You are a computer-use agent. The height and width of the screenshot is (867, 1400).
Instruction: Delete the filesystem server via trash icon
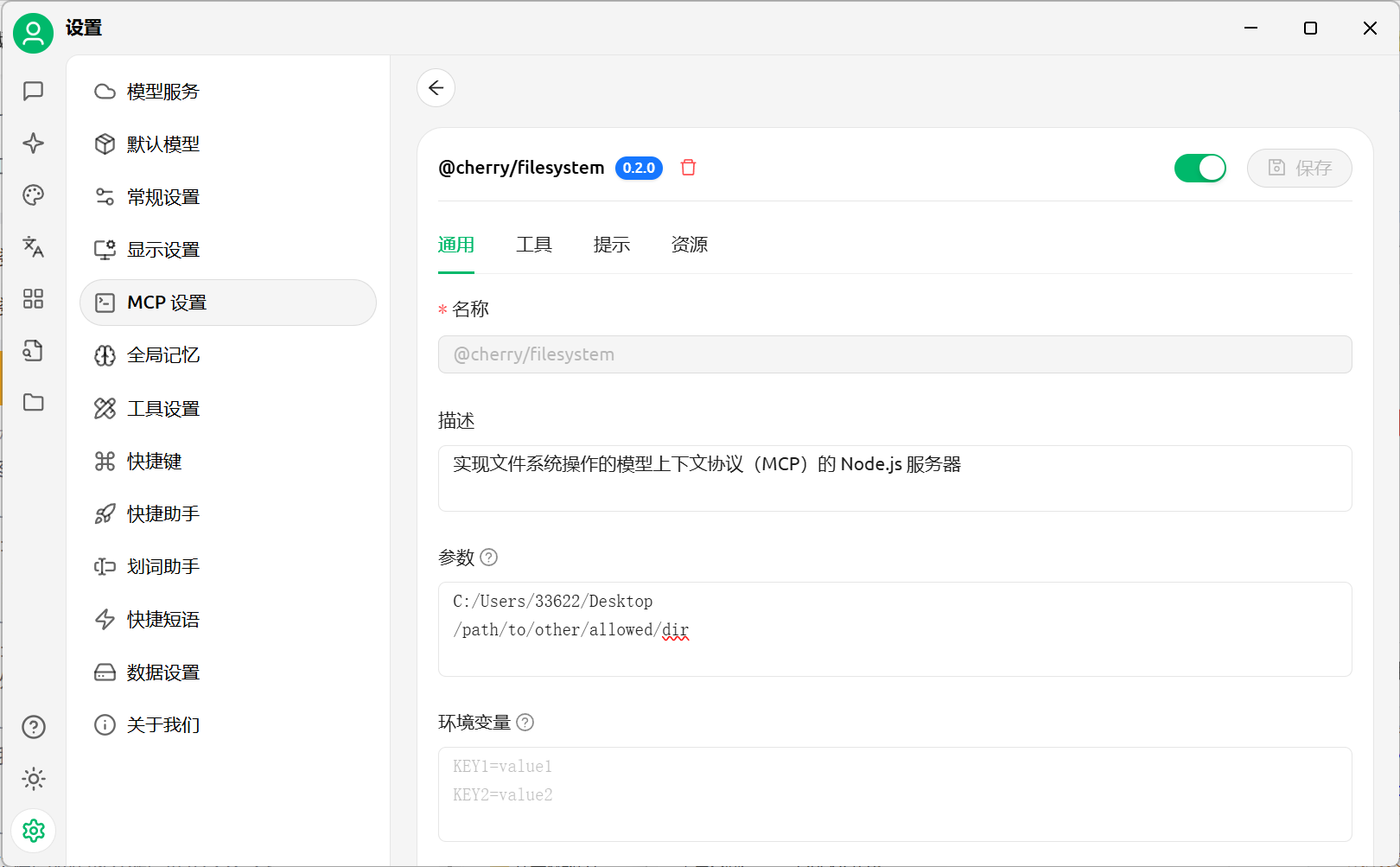pos(688,168)
